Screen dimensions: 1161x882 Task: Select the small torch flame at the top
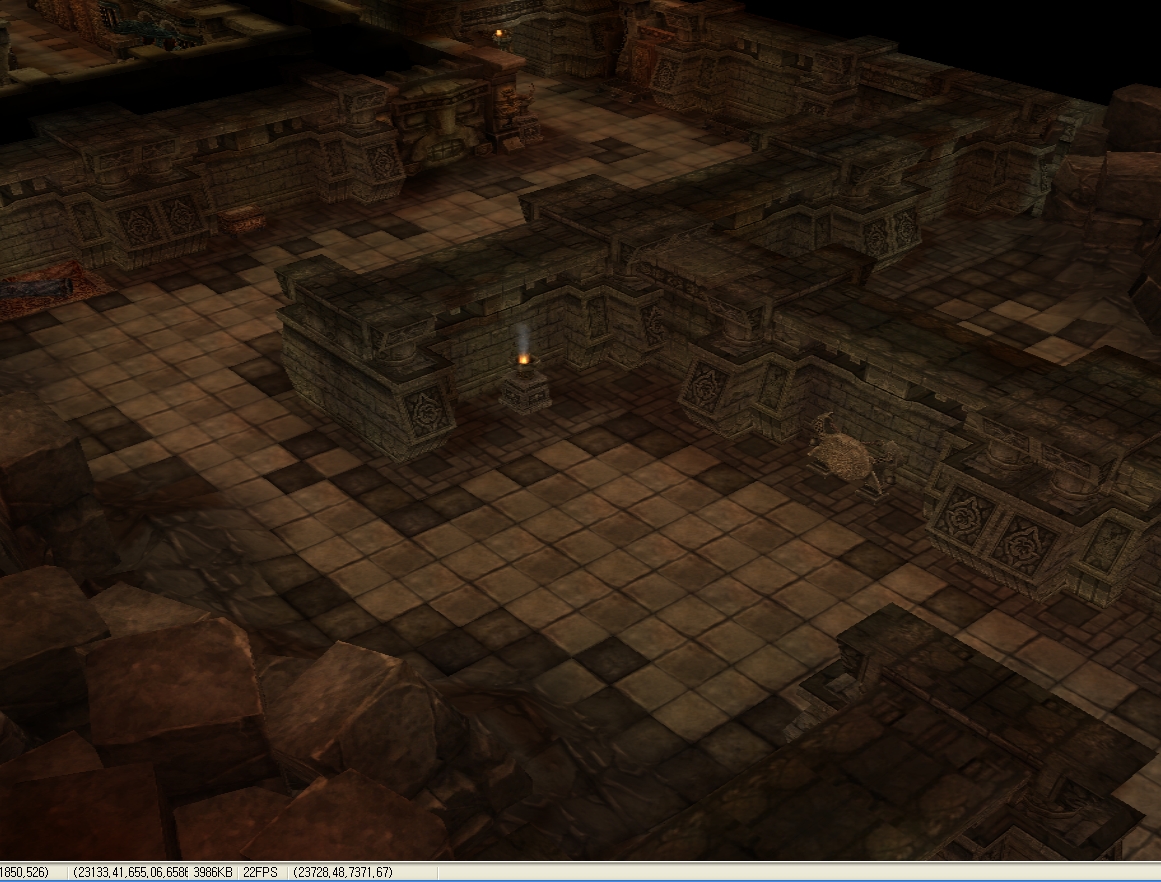pos(499,35)
